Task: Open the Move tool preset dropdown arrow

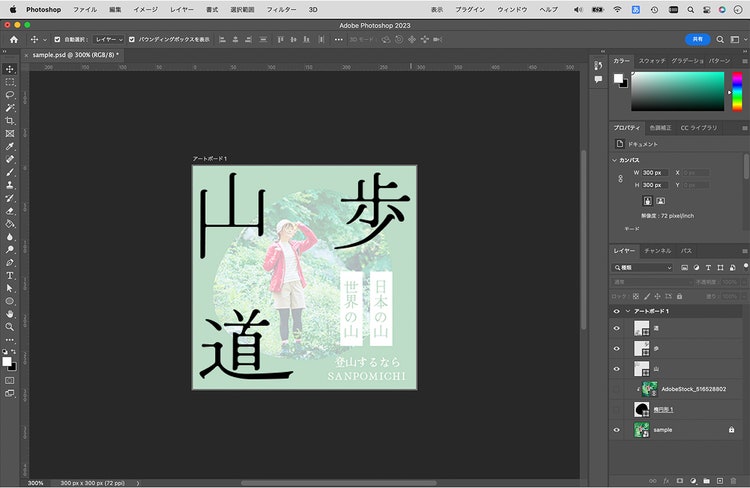Action: (x=45, y=40)
